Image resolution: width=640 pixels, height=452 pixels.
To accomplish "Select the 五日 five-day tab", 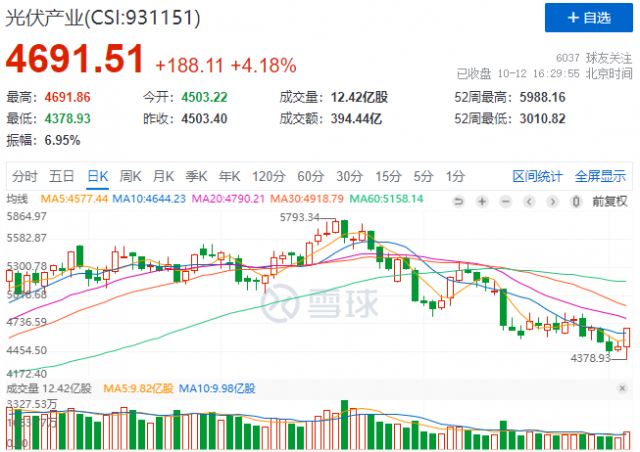I will tap(62, 176).
